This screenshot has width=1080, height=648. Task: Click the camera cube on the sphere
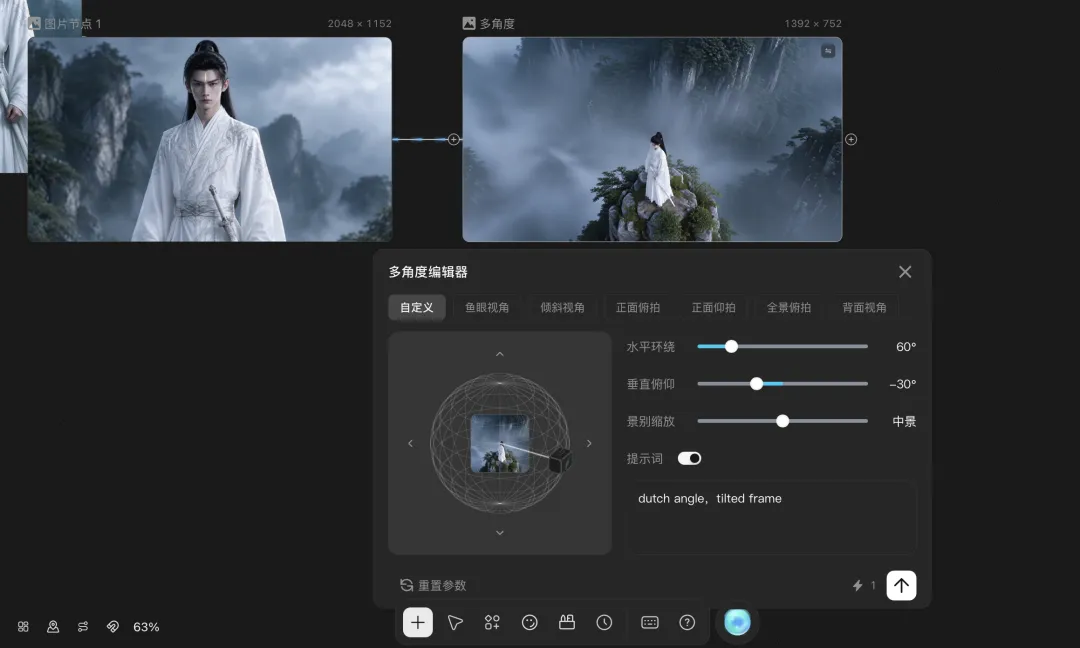point(560,459)
